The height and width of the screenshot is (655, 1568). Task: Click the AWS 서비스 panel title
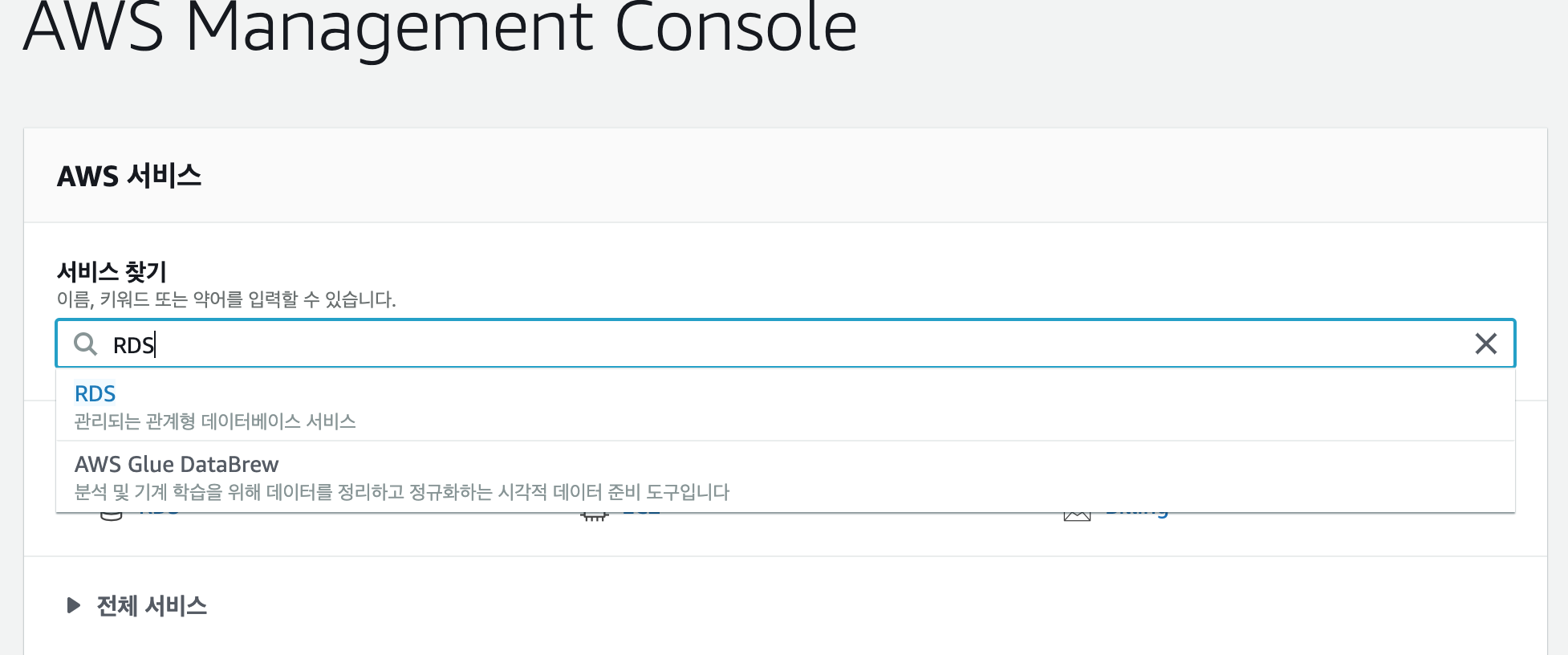click(x=129, y=175)
